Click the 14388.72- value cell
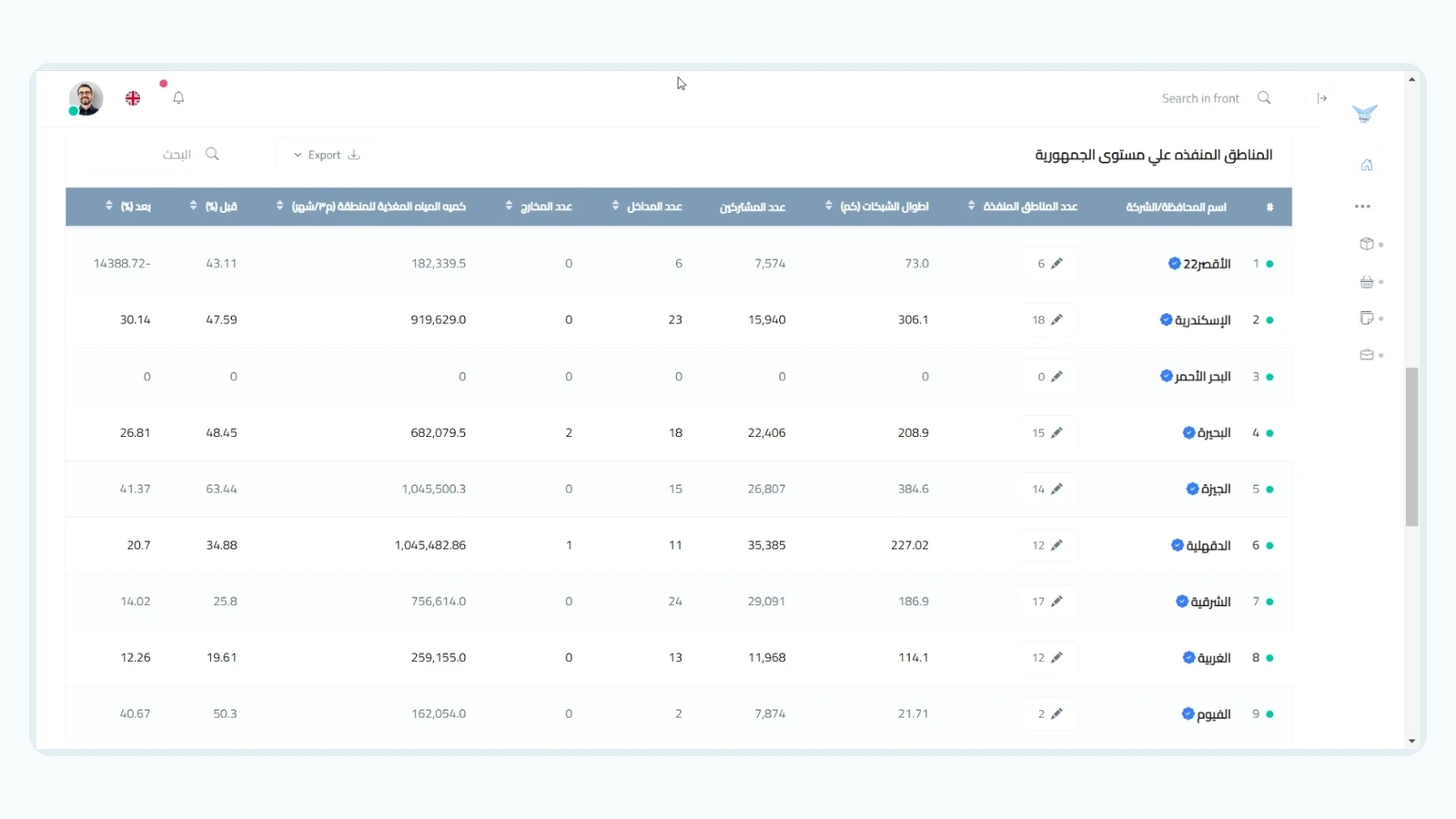 pos(122,264)
